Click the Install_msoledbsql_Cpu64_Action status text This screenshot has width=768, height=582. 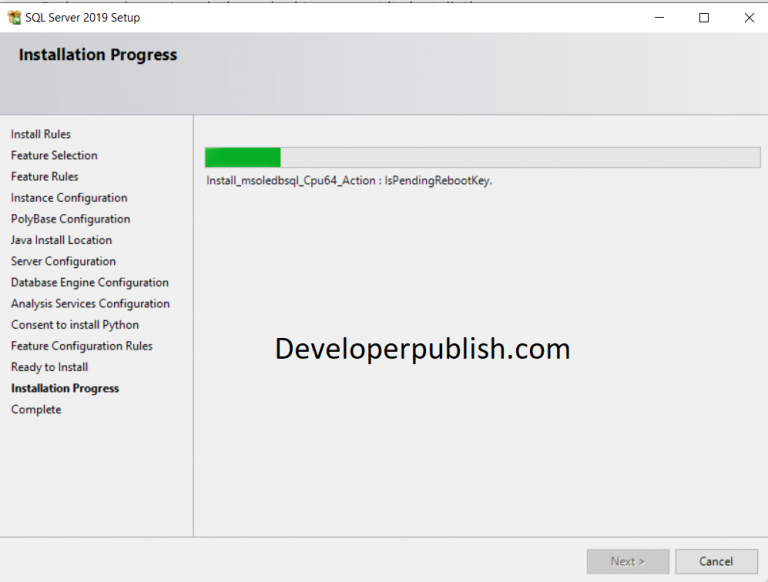click(x=349, y=181)
